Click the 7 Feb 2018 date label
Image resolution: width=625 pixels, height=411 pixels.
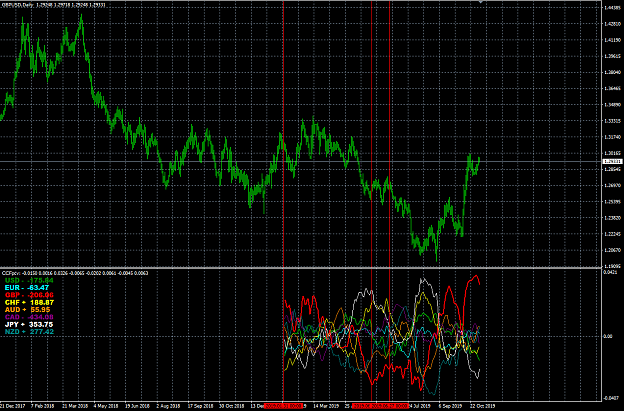[42, 406]
